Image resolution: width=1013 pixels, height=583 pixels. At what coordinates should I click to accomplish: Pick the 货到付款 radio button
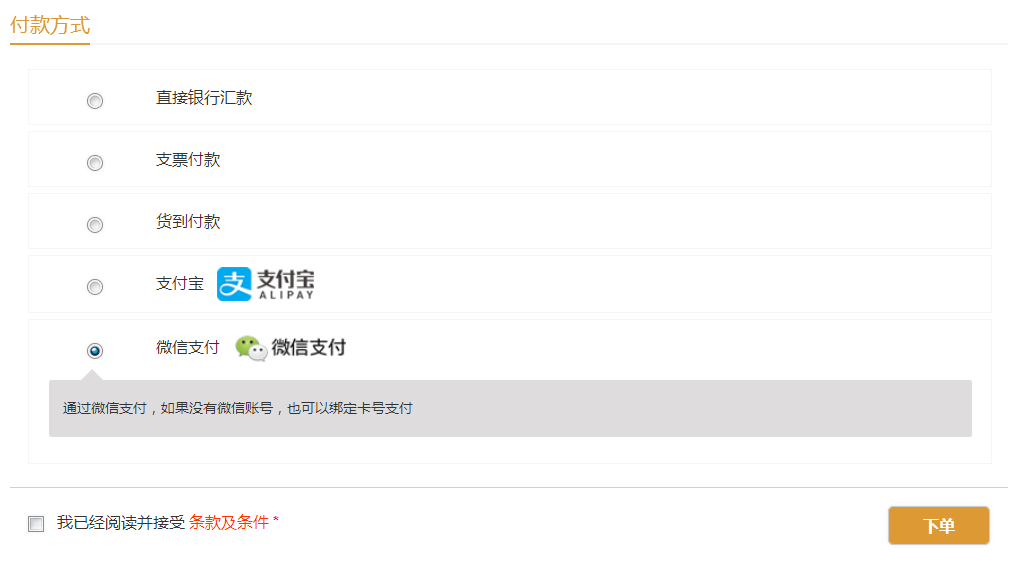tap(95, 225)
